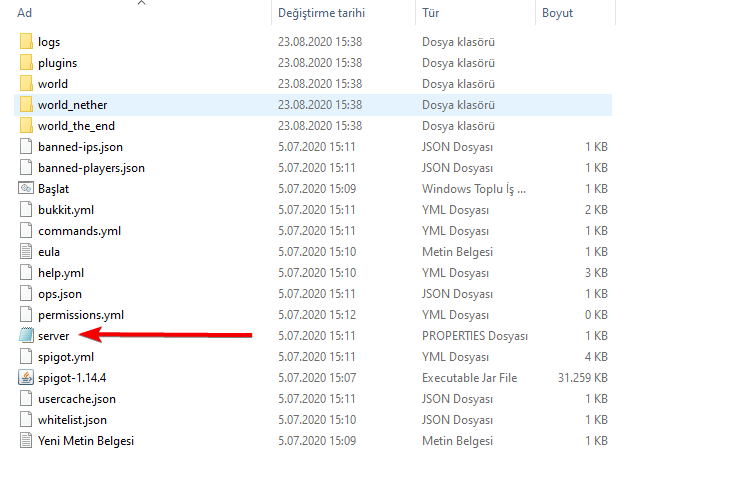This screenshot has width=754, height=482.
Task: Select the file name "server"
Action: 53,336
